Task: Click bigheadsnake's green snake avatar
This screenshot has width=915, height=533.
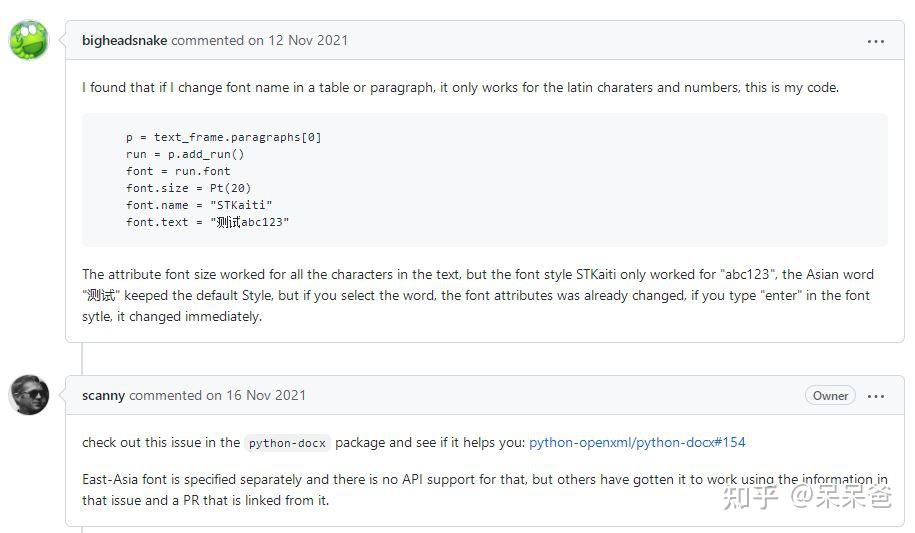Action: (x=28, y=41)
